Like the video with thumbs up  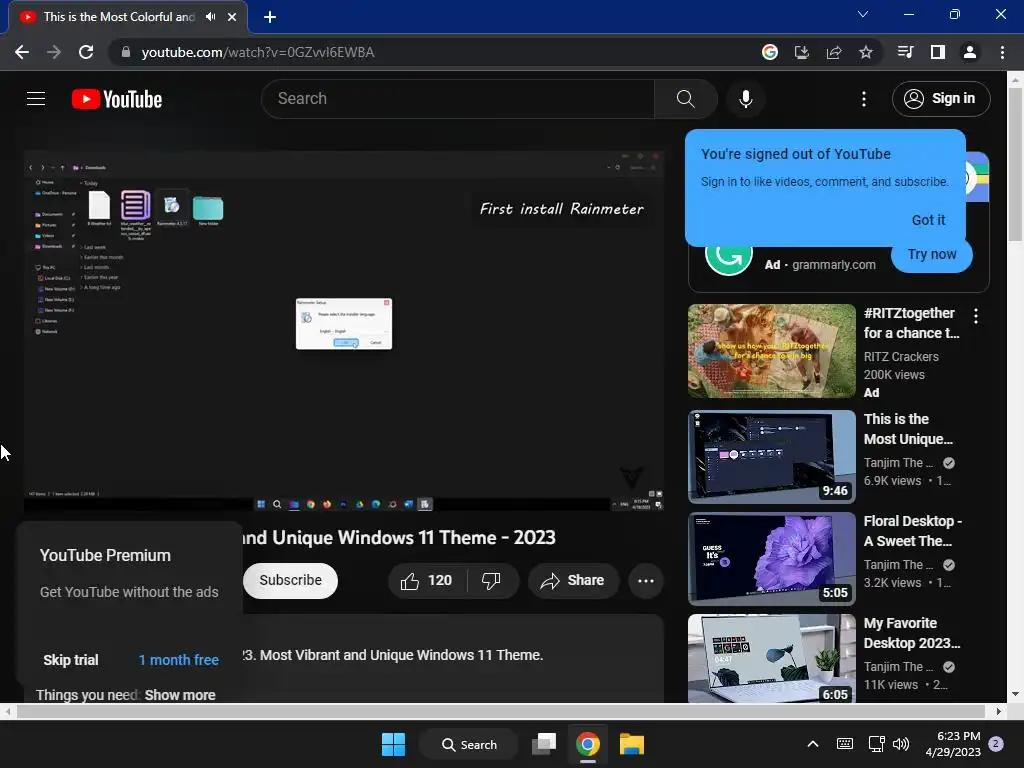pyautogui.click(x=427, y=581)
